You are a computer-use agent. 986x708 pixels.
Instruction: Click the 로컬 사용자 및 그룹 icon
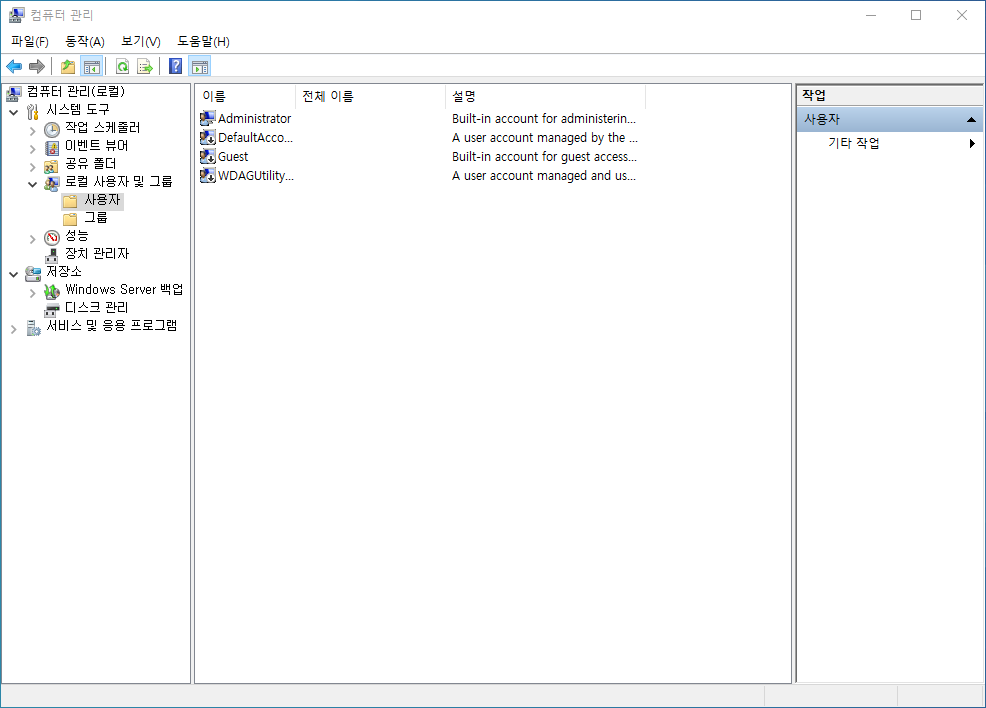pos(52,184)
